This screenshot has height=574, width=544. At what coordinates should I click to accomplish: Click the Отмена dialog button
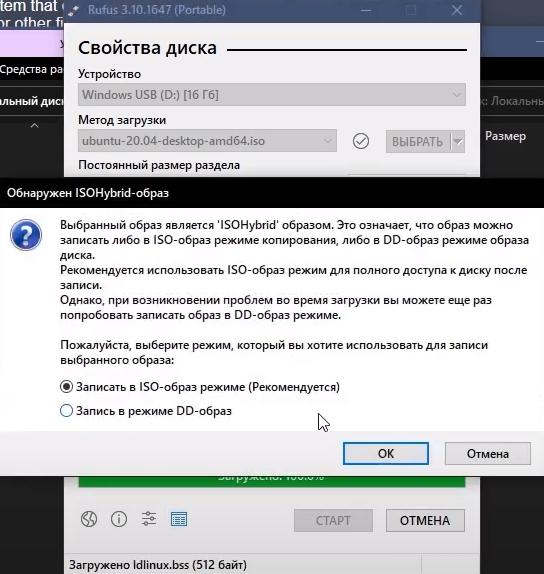pyautogui.click(x=488, y=454)
